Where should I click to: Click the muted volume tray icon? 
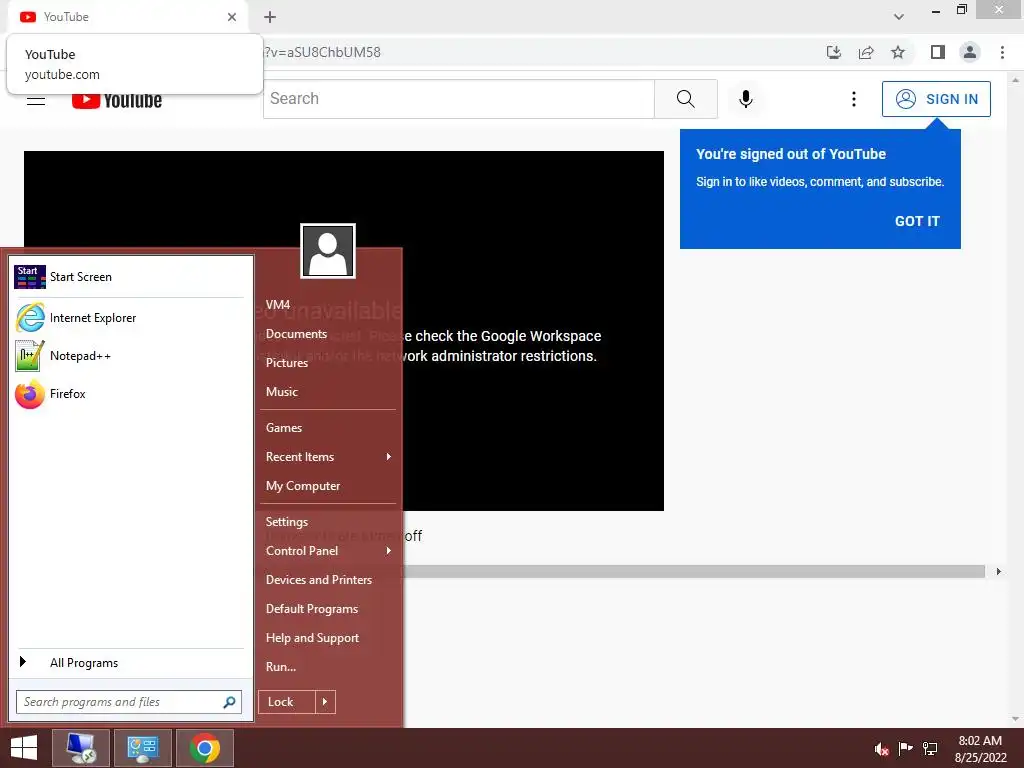point(882,749)
